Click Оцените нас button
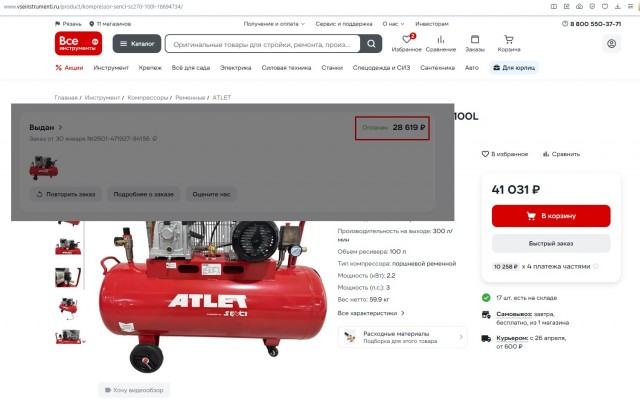 pyautogui.click(x=211, y=194)
